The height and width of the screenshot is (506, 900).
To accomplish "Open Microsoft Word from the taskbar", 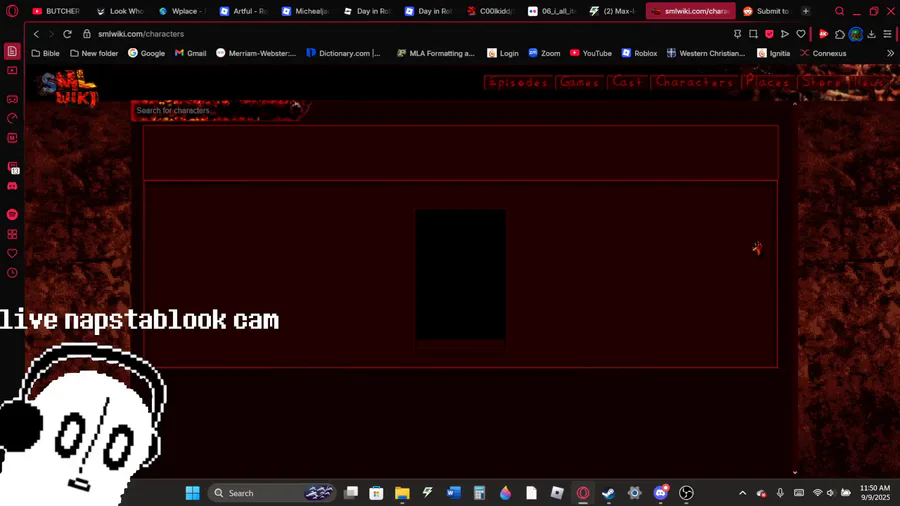I will tap(453, 493).
